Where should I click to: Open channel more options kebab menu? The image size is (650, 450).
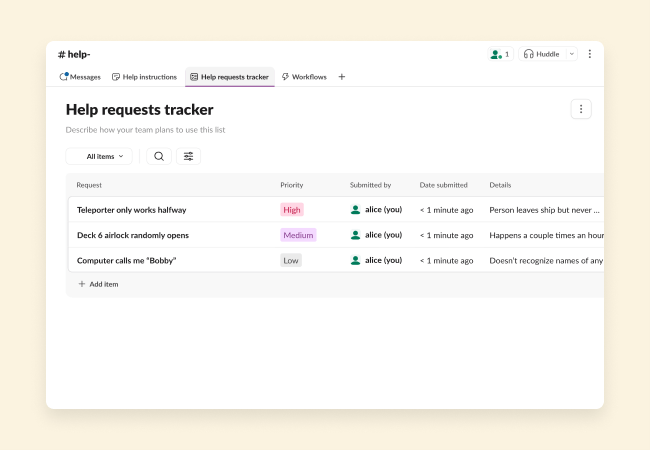(589, 54)
